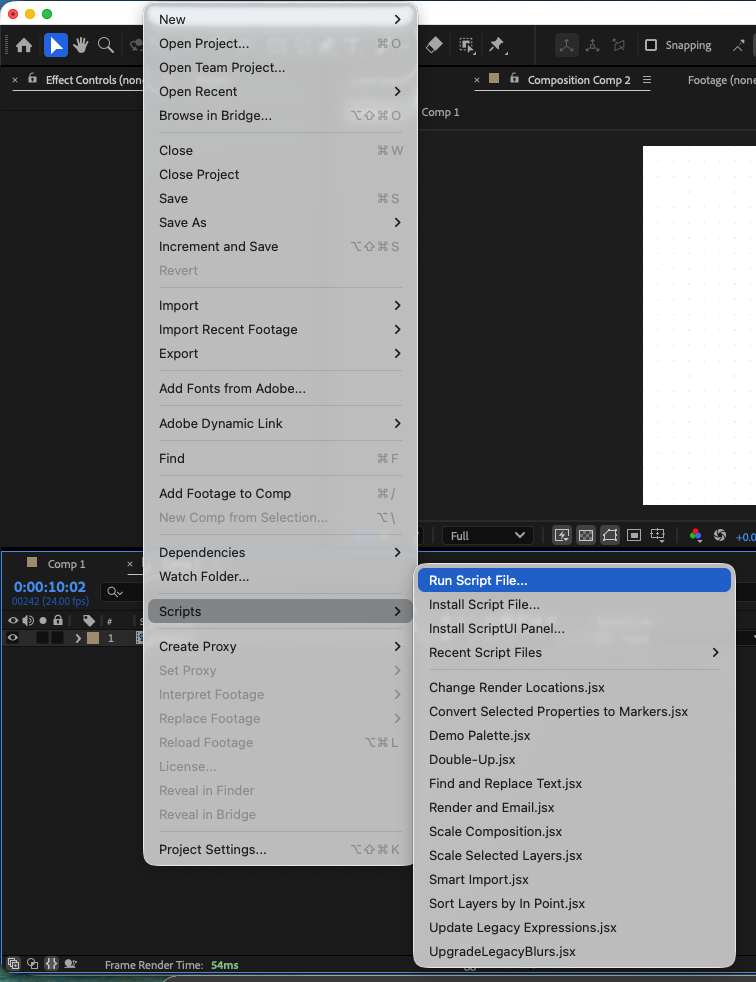Expand layer 1 properties twirl arrow
756x982 pixels.
click(x=78, y=638)
